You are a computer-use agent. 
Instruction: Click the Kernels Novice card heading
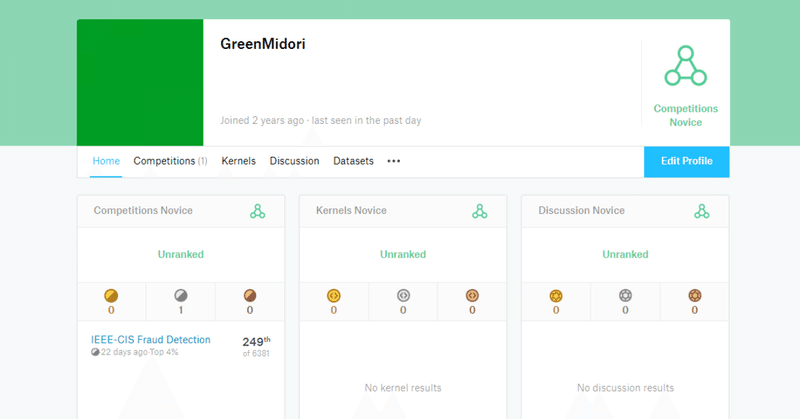click(351, 210)
